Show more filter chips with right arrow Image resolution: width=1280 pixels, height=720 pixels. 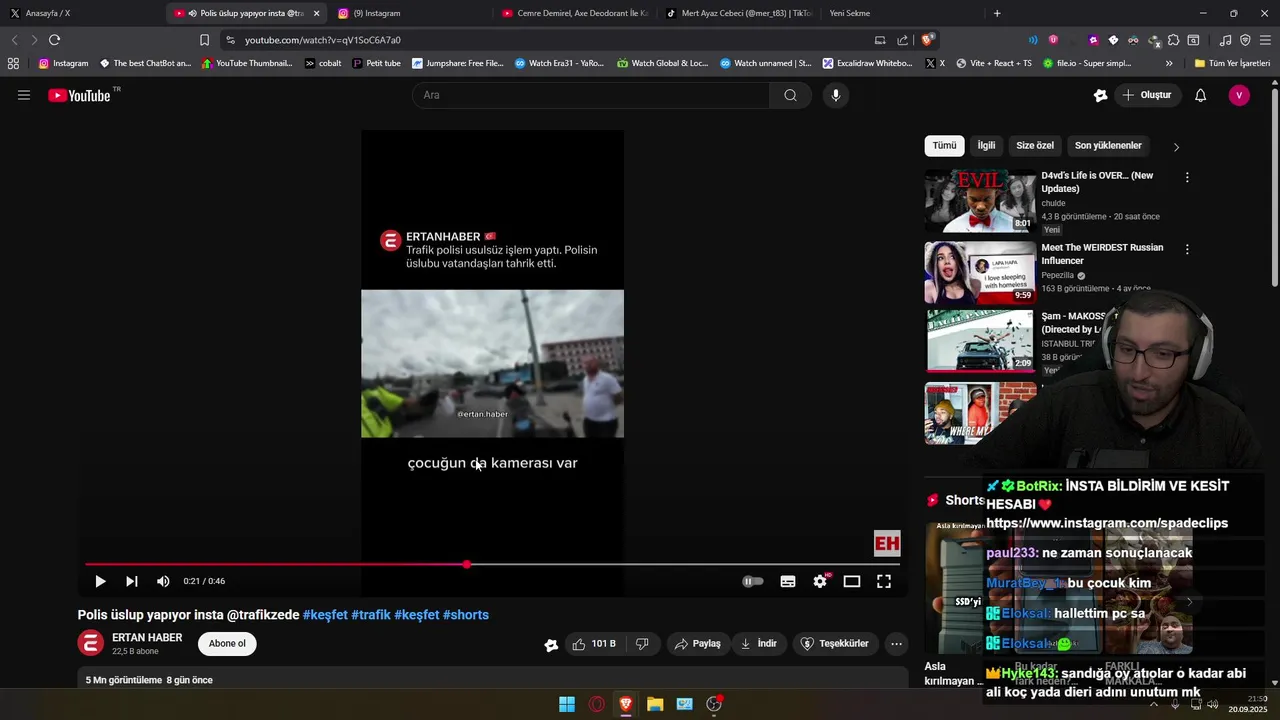(x=1176, y=147)
